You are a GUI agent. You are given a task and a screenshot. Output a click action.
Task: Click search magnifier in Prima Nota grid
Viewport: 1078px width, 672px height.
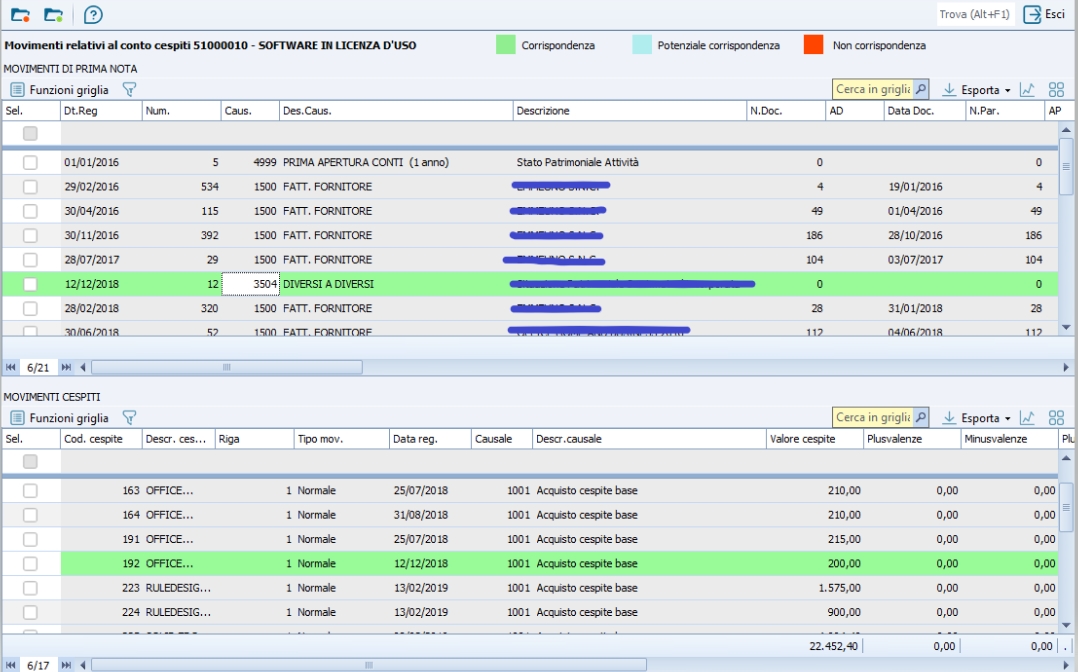921,89
